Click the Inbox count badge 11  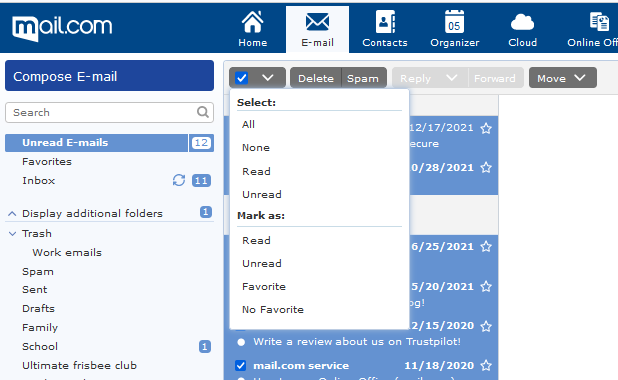(201, 181)
